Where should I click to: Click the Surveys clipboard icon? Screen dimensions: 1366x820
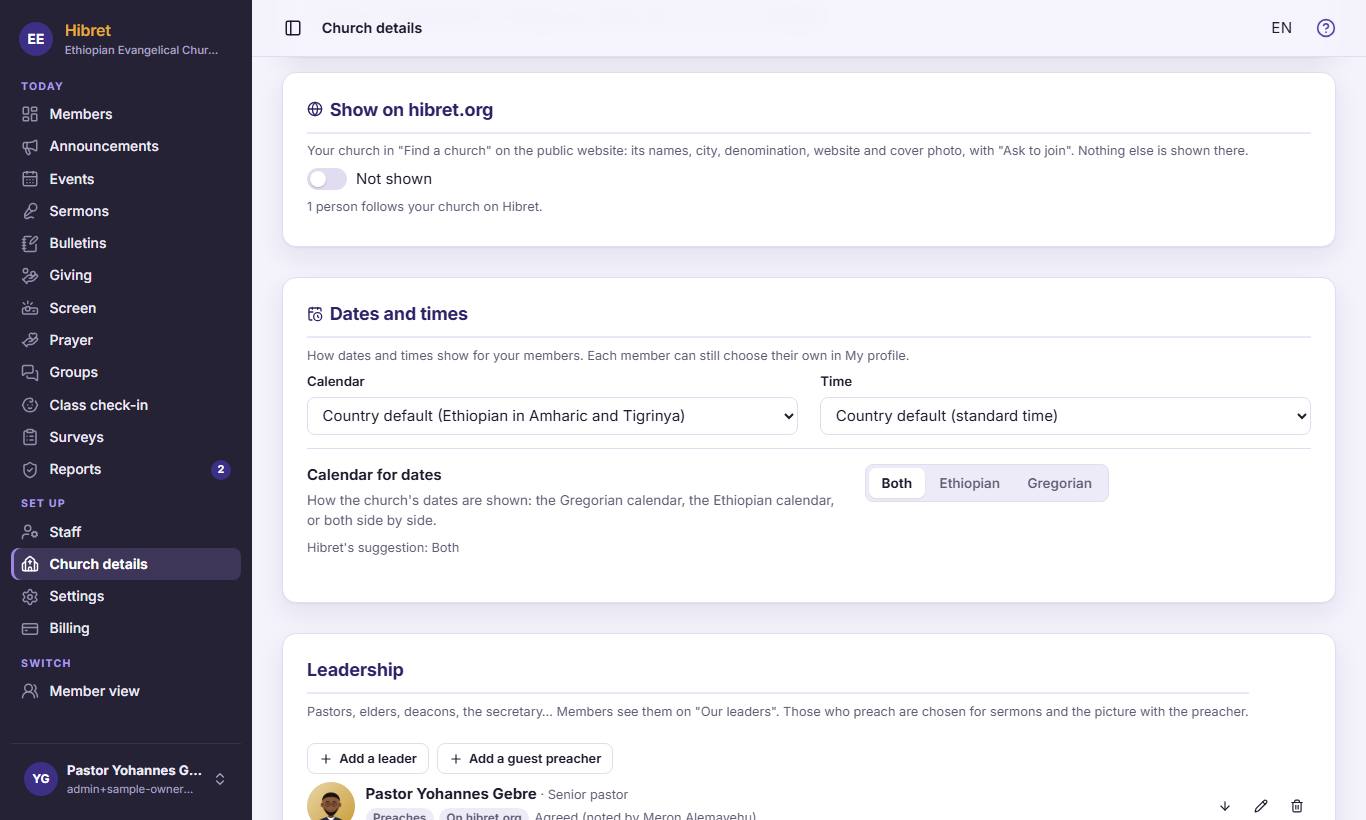tap(30, 437)
